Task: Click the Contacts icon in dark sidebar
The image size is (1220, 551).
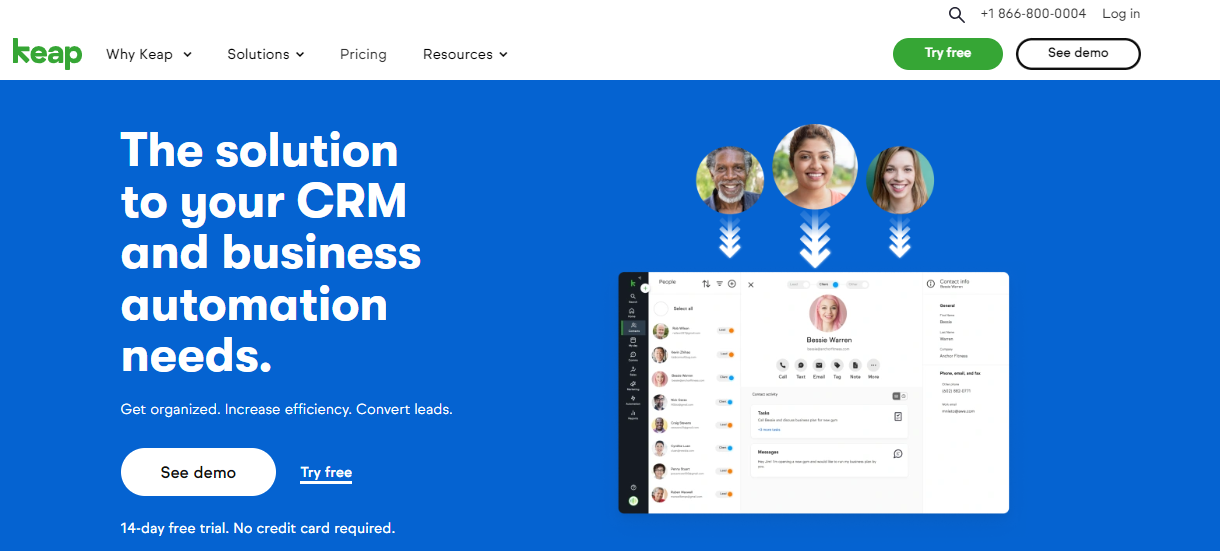Action: 633,326
